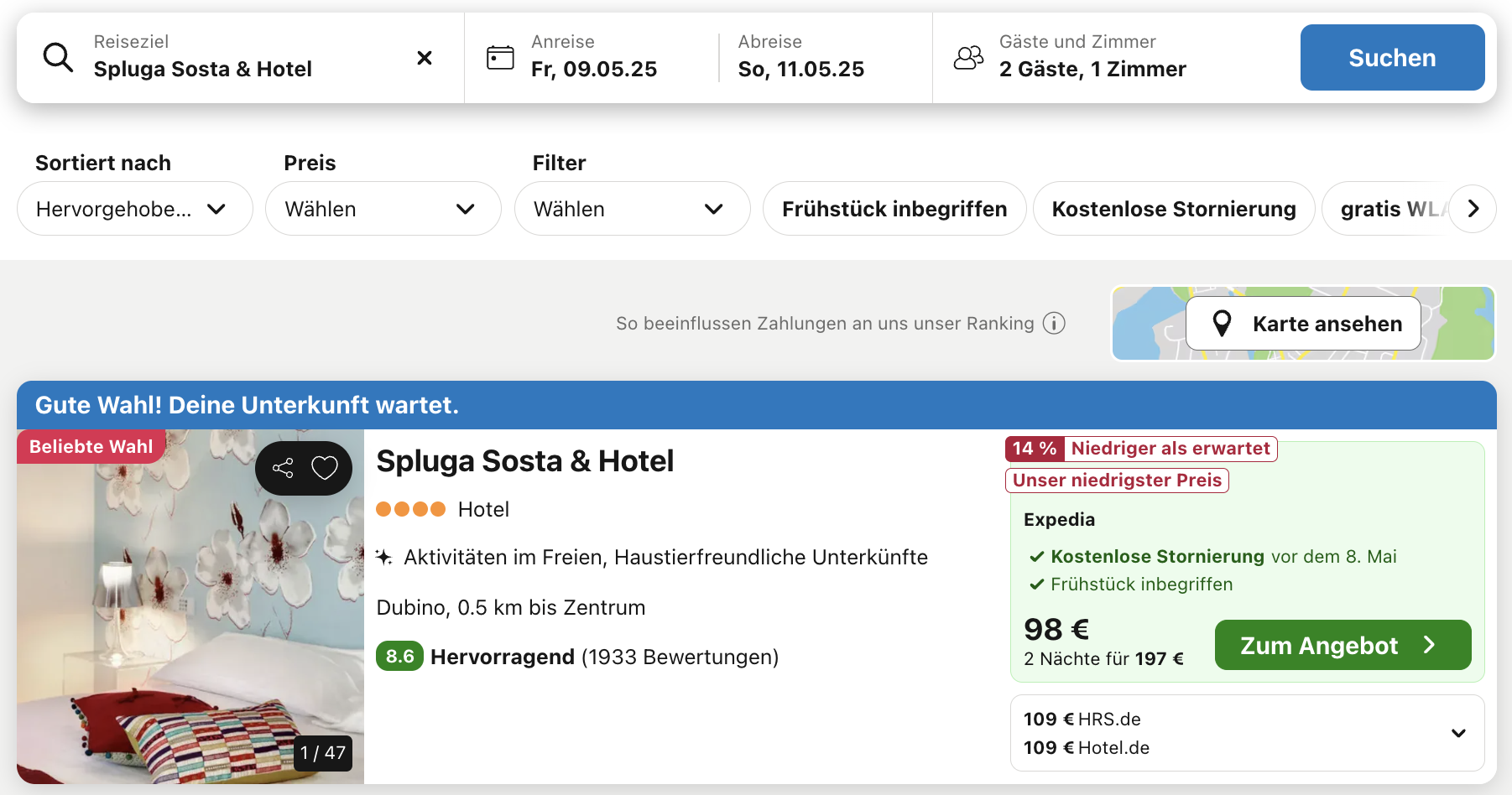Click the Abreise date field

coord(800,58)
